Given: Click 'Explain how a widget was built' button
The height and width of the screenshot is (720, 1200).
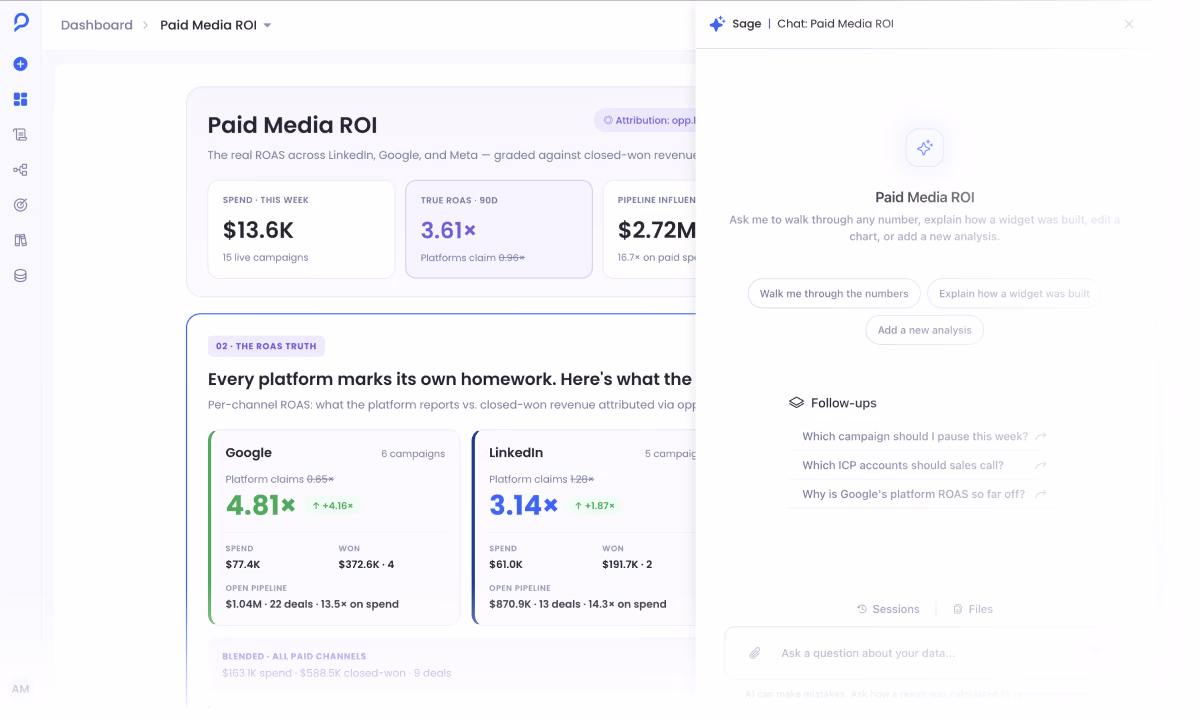Looking at the screenshot, I should (x=1014, y=294).
